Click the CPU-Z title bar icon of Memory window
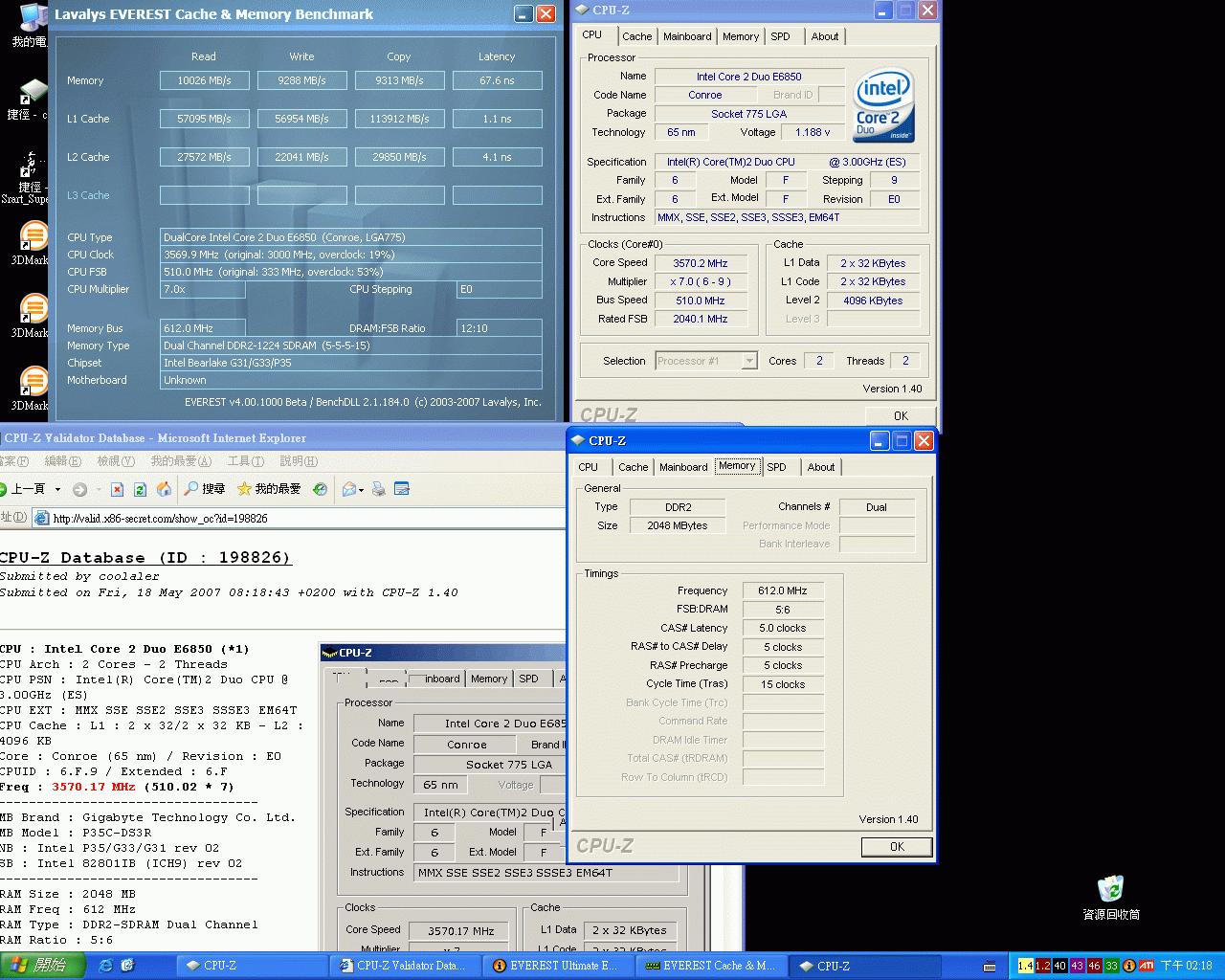This screenshot has width=1225, height=980. pyautogui.click(x=577, y=440)
